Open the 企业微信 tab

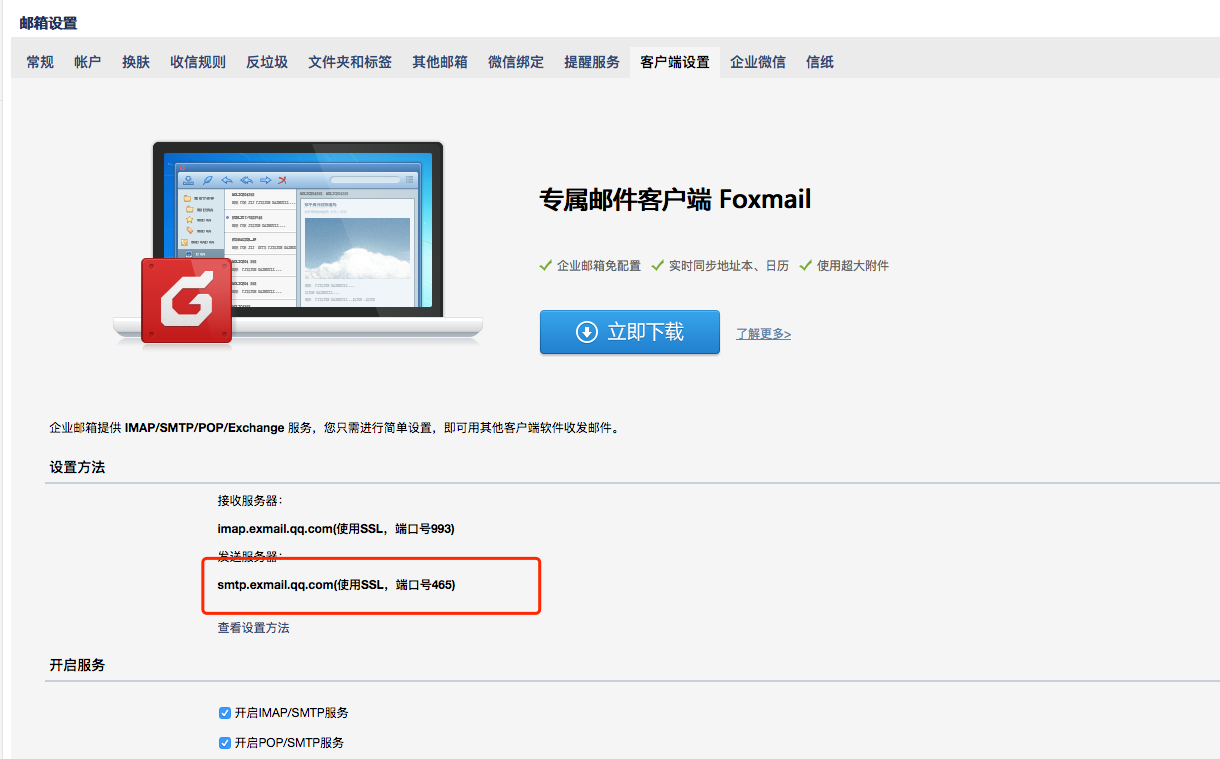pos(758,62)
